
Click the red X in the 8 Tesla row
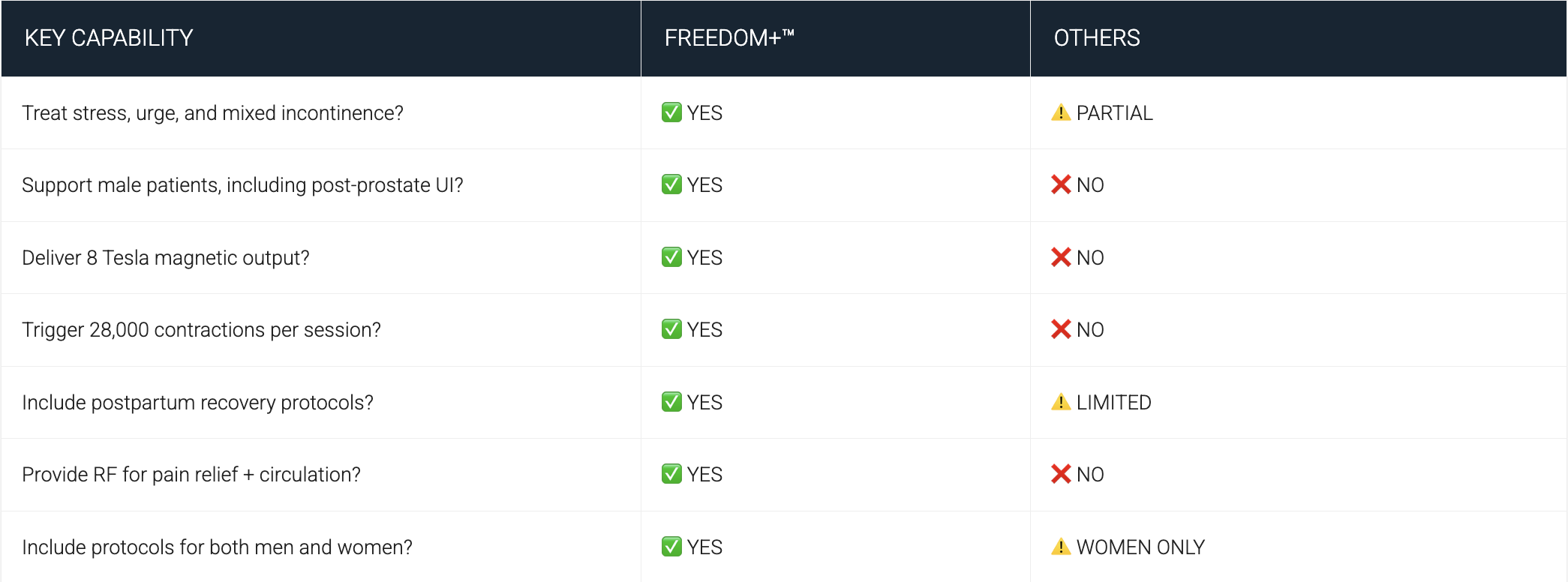(1061, 257)
